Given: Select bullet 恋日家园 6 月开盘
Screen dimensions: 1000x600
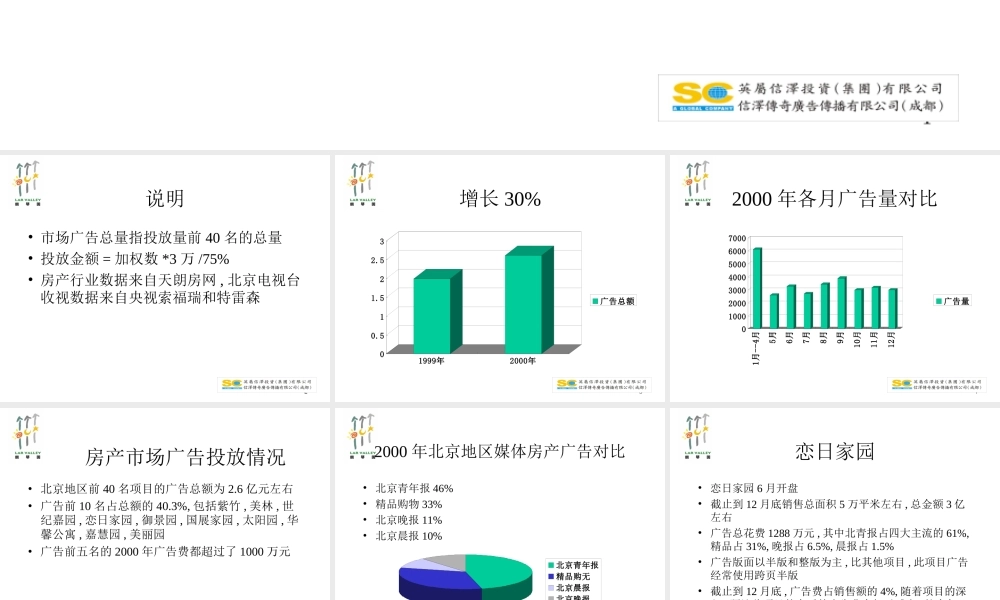Looking at the screenshot, I should click(754, 488).
